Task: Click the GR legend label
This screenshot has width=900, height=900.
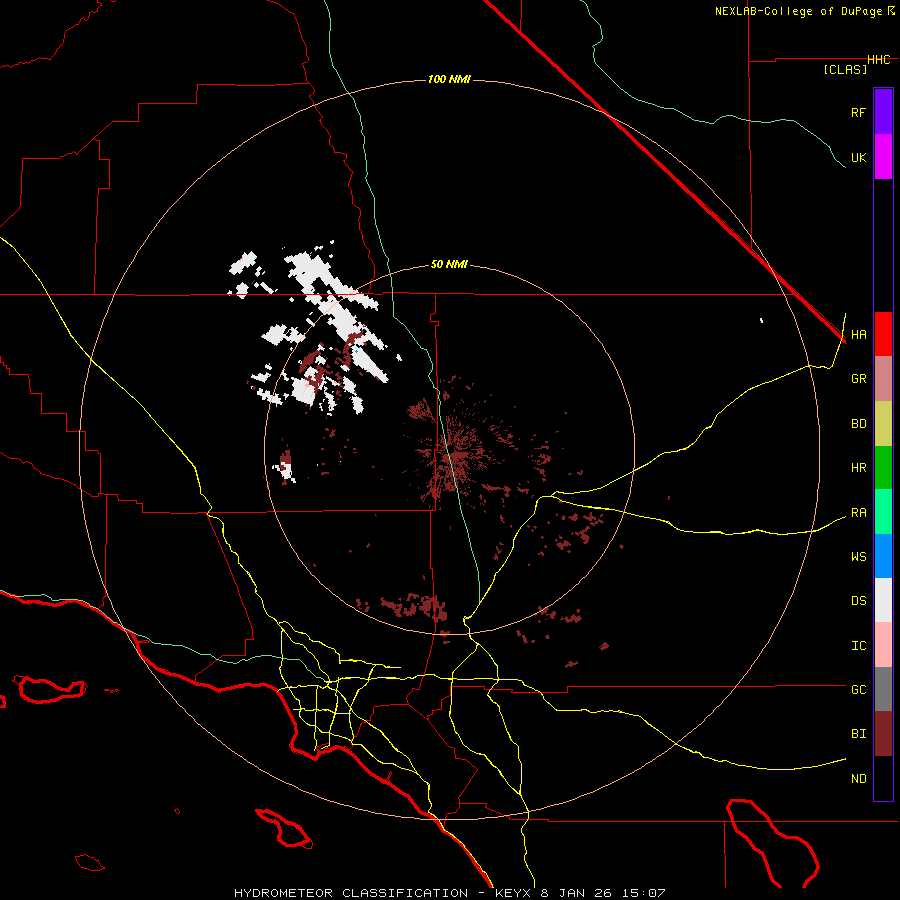Action: [x=858, y=379]
